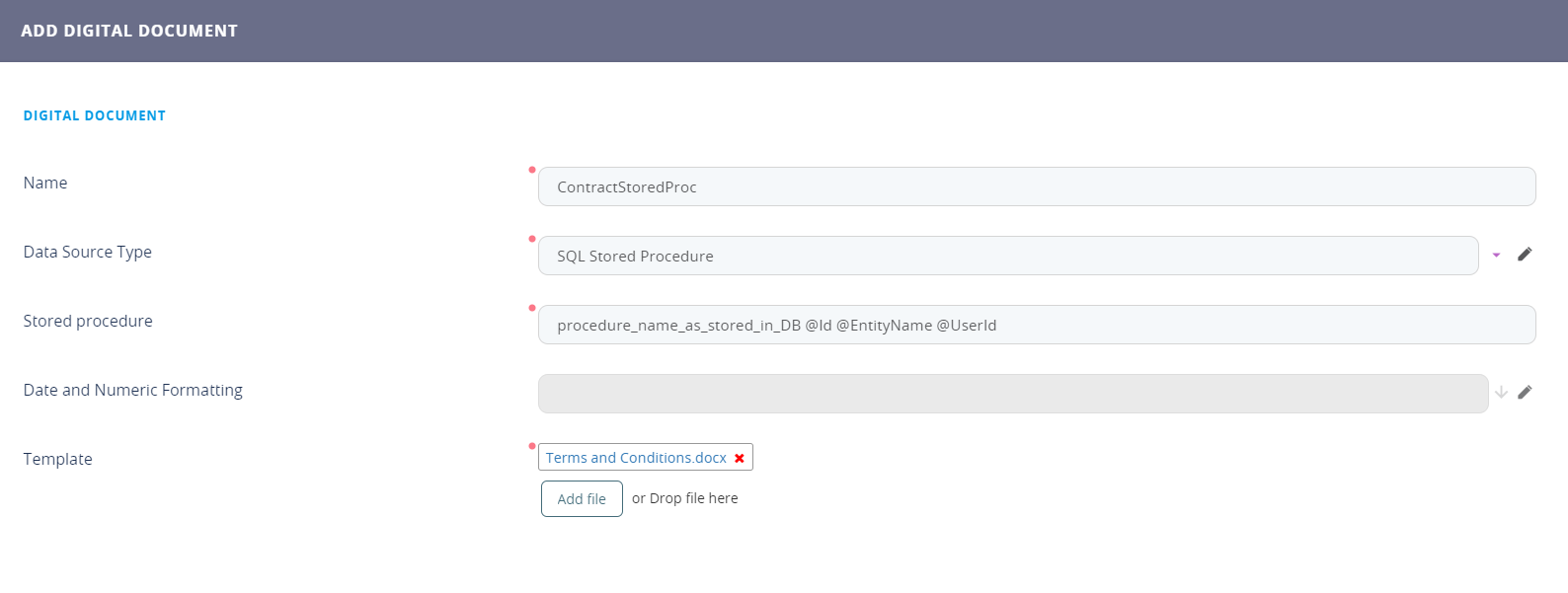
Task: Click the Stored procedure label
Action: tap(88, 321)
